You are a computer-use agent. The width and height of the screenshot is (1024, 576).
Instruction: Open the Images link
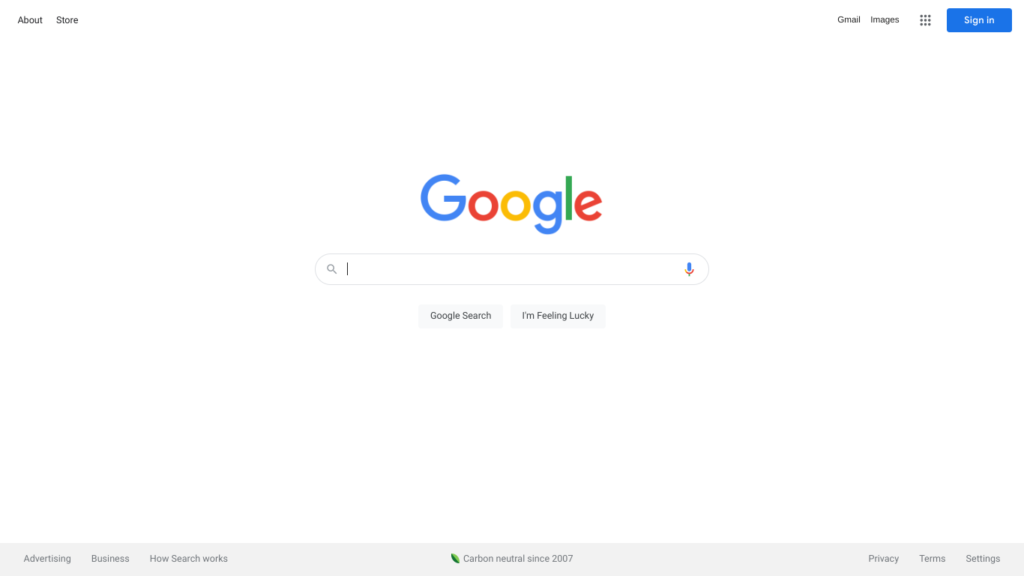click(x=884, y=20)
